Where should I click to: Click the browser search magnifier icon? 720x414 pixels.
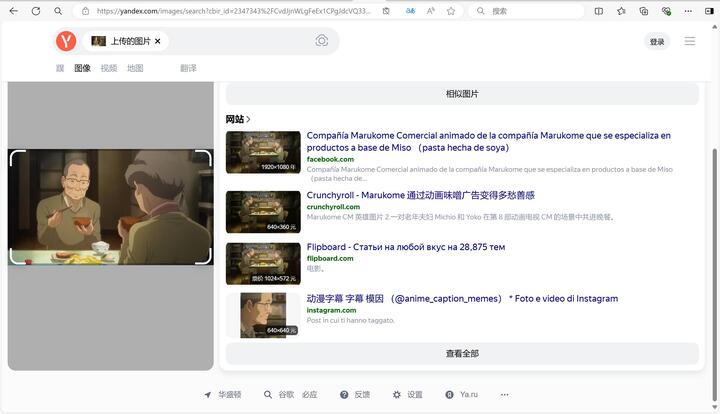58,11
